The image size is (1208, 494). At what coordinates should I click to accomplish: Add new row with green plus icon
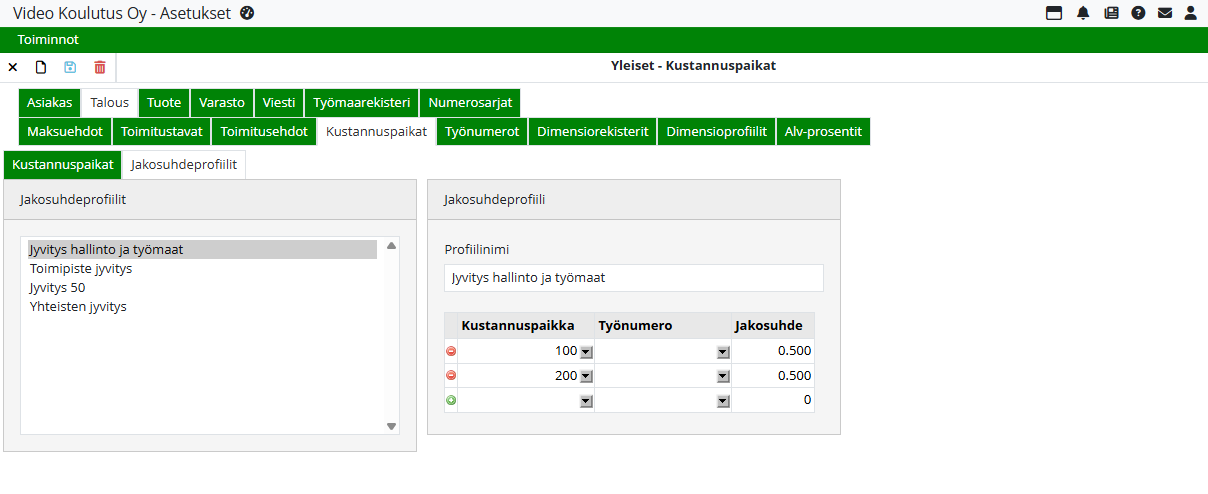click(451, 400)
